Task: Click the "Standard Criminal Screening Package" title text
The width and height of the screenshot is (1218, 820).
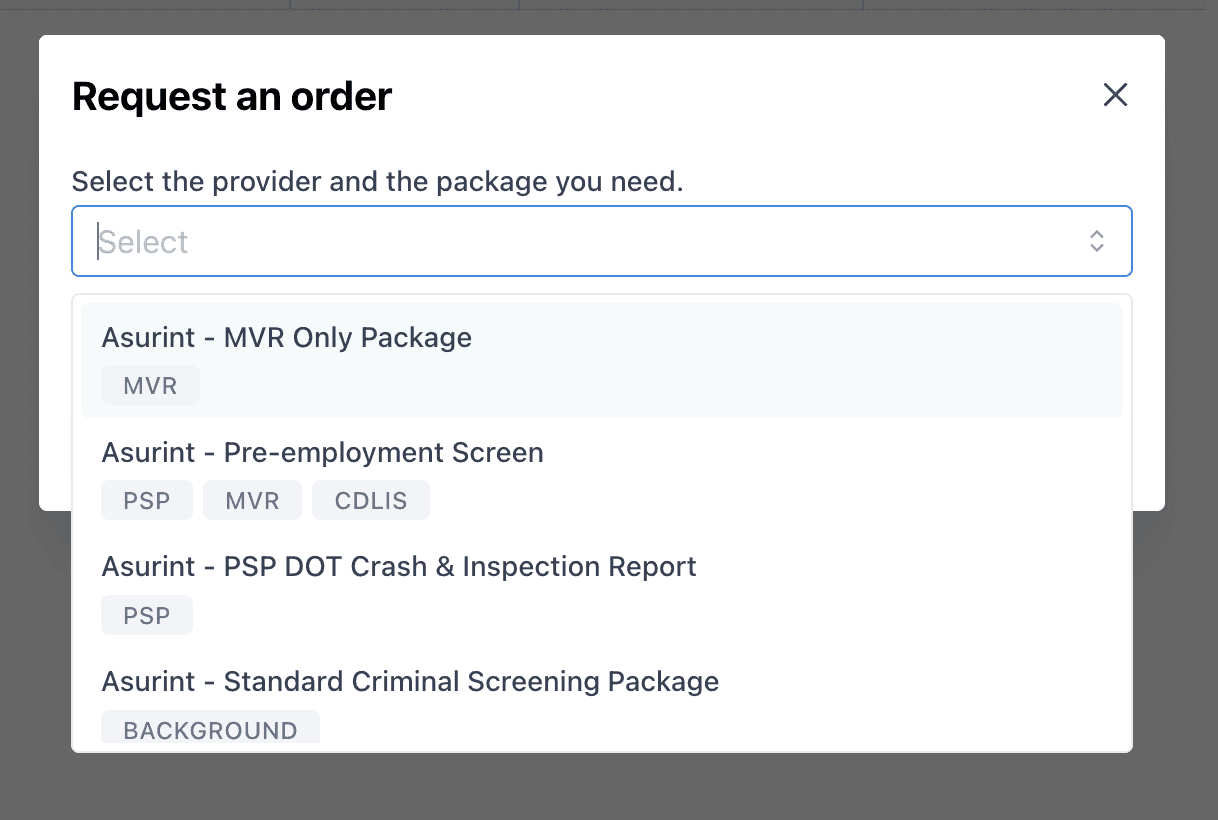Action: click(x=471, y=682)
